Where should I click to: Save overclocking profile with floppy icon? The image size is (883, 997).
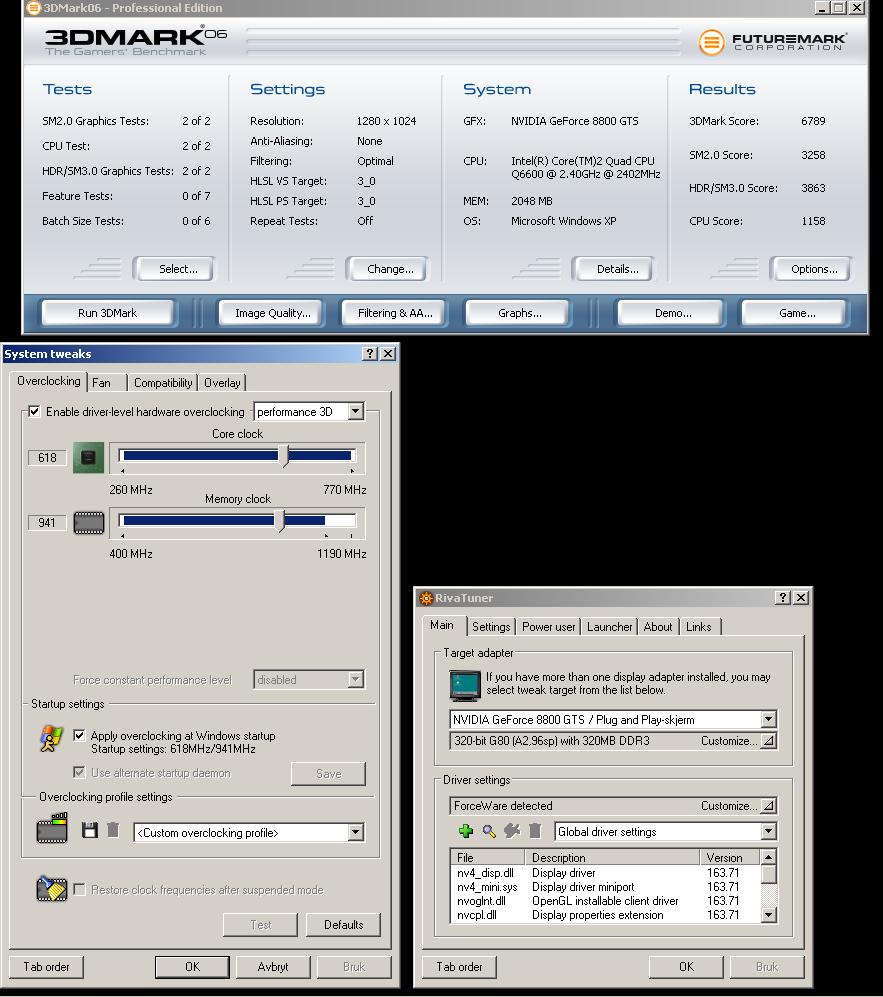click(90, 830)
